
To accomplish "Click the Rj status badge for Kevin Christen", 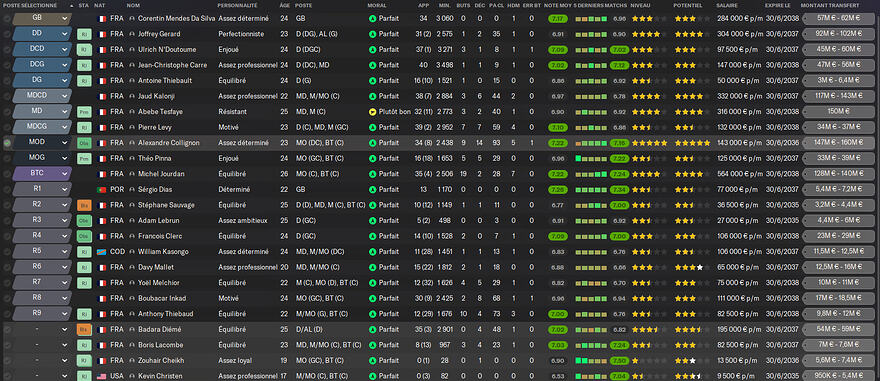I will point(84,376).
